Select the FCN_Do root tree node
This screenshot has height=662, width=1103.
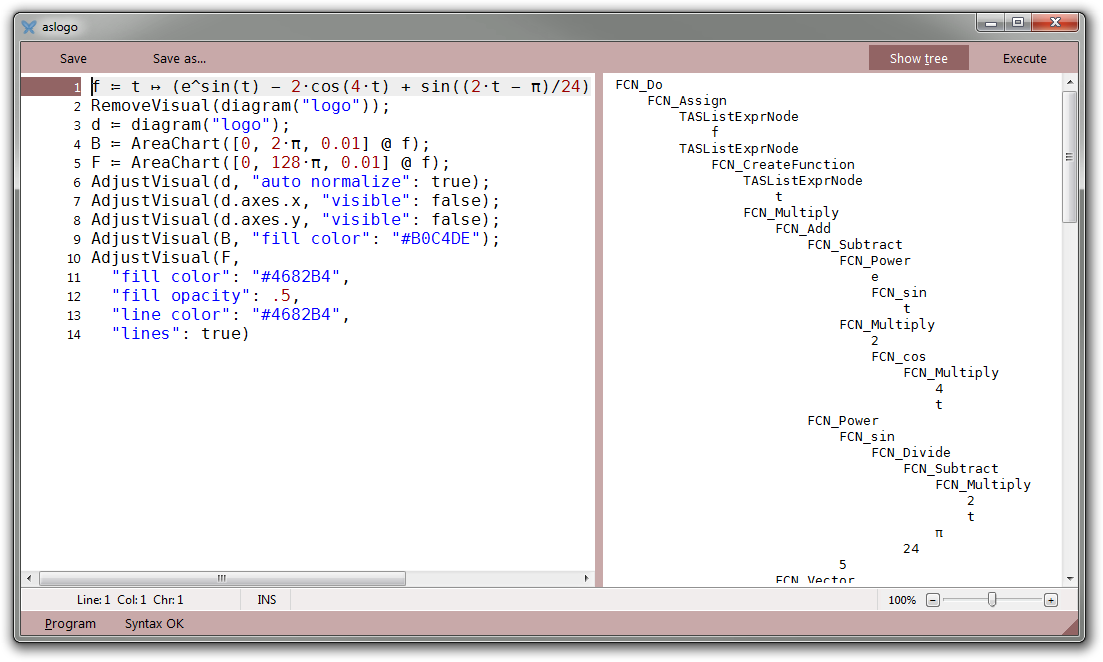click(639, 85)
